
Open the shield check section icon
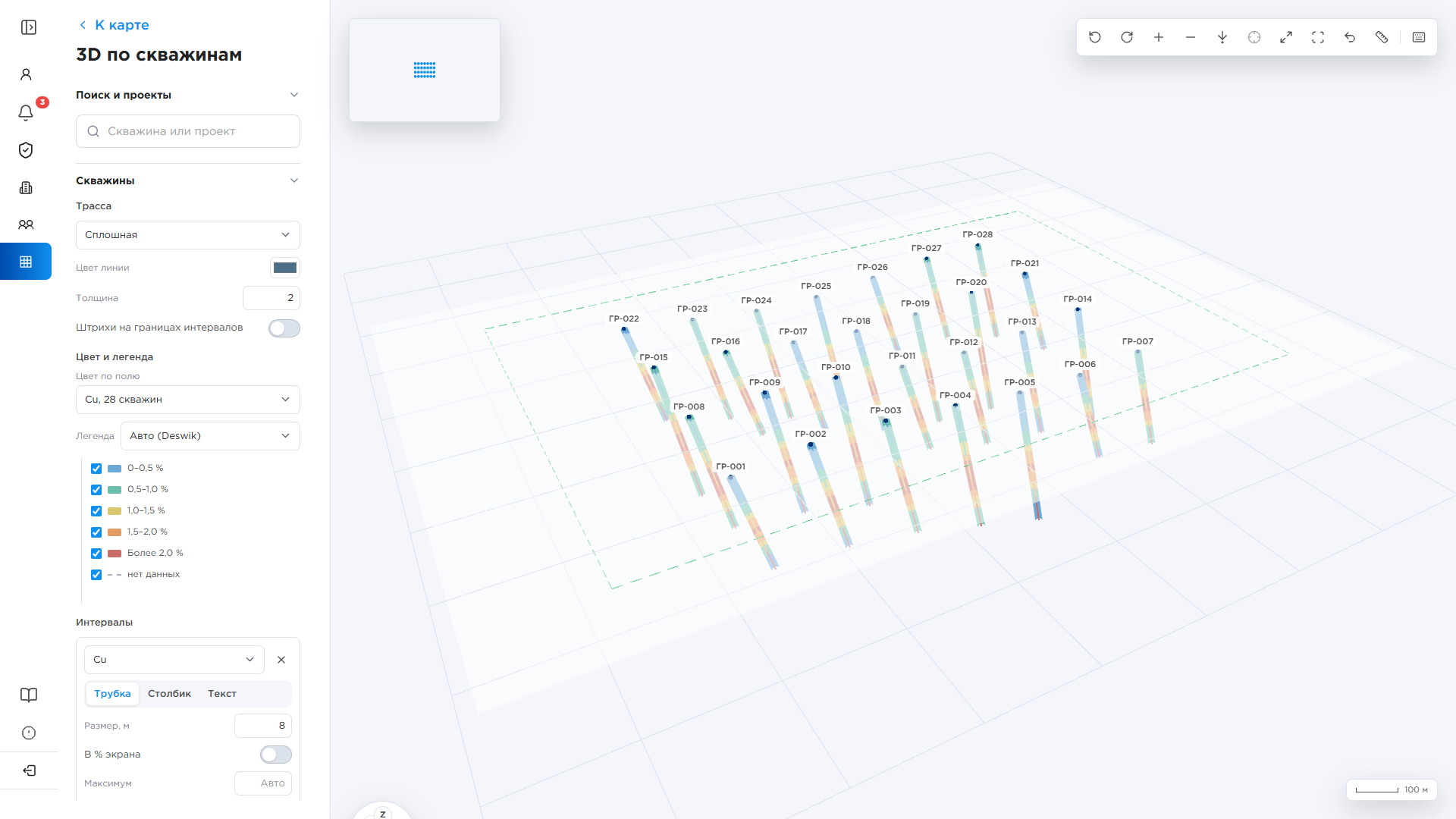click(26, 150)
